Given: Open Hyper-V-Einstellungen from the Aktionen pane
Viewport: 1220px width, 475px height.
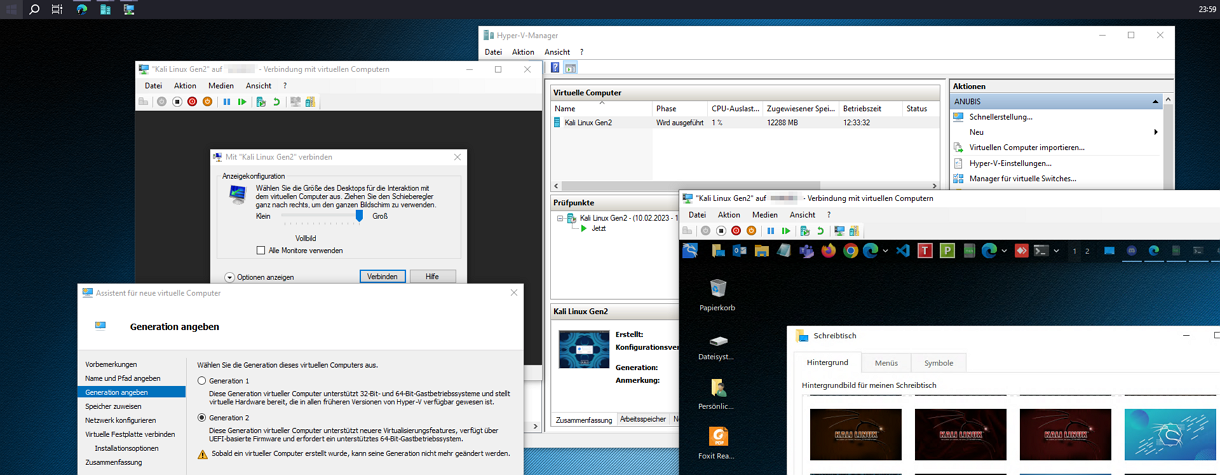Looking at the screenshot, I should pos(1010,163).
